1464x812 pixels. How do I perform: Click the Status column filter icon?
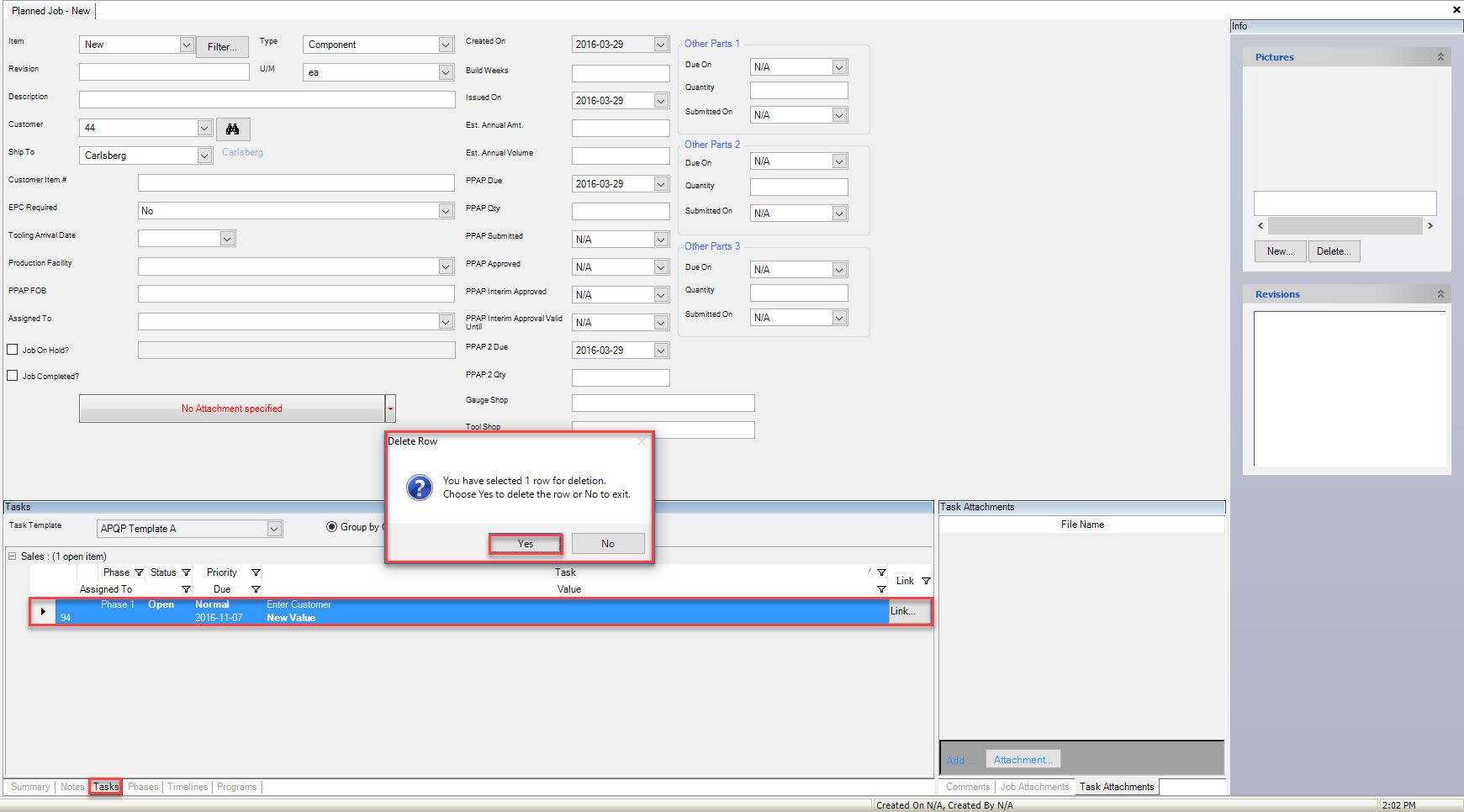point(187,572)
